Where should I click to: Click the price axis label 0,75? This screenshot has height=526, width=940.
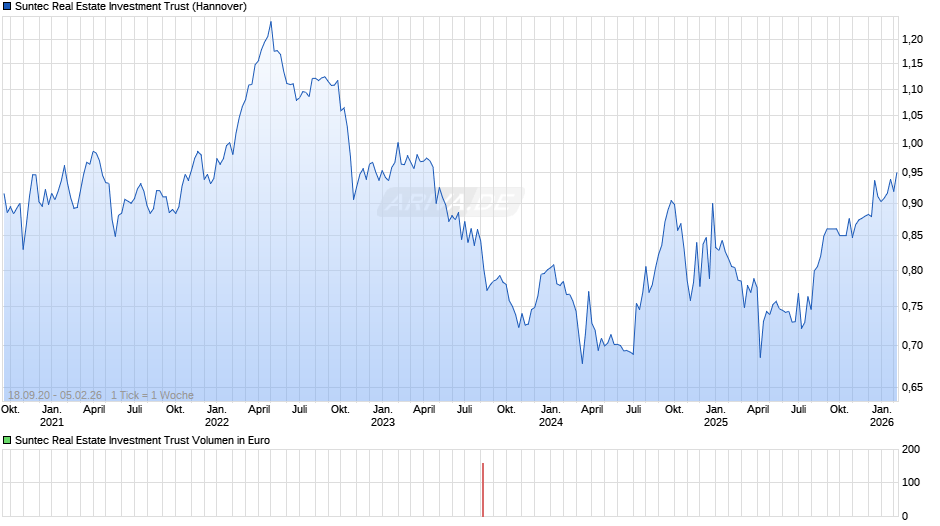(912, 306)
